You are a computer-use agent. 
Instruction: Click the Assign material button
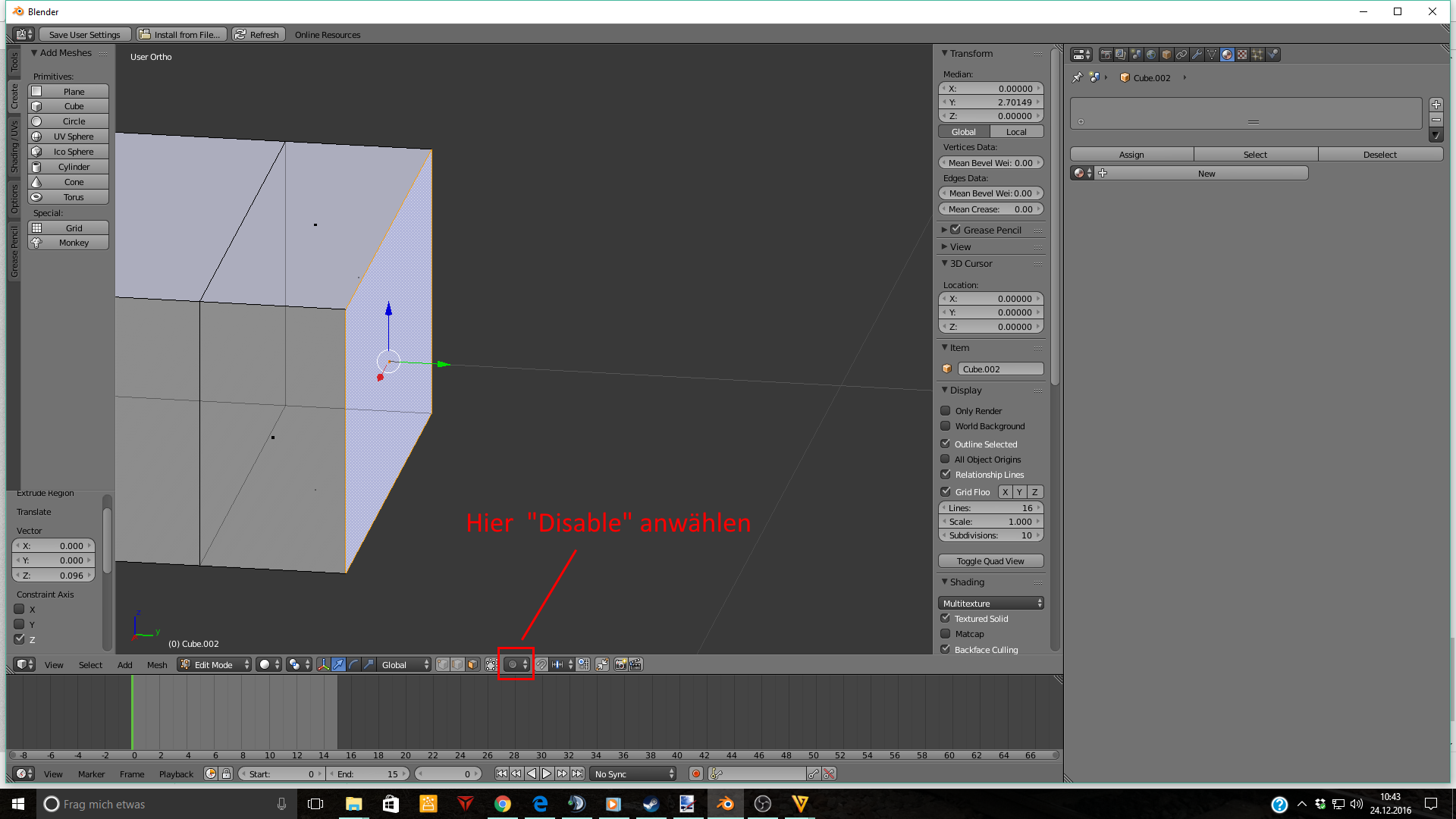[x=1131, y=155]
